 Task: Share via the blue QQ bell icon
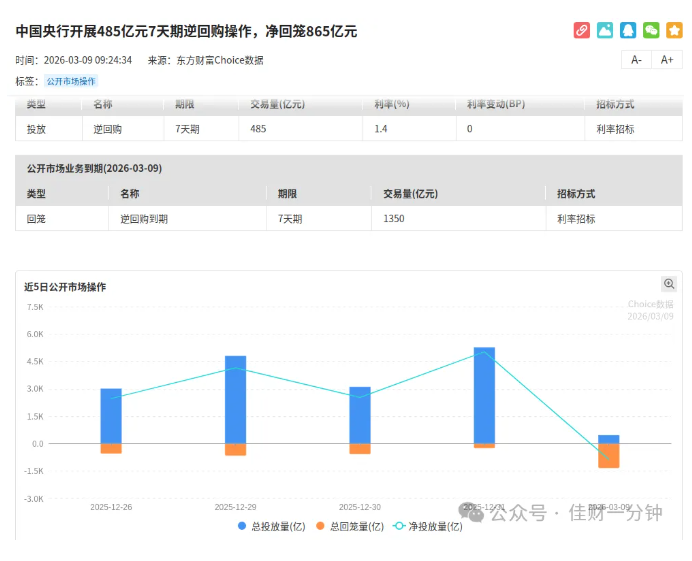pos(628,30)
